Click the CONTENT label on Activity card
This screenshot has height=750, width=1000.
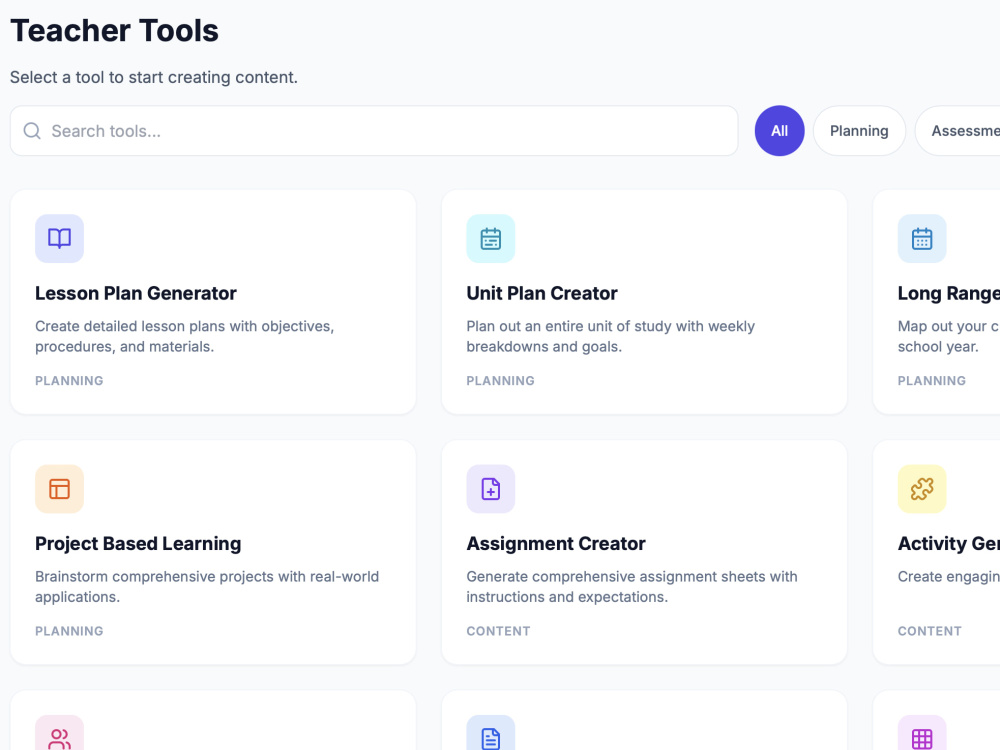(x=929, y=631)
